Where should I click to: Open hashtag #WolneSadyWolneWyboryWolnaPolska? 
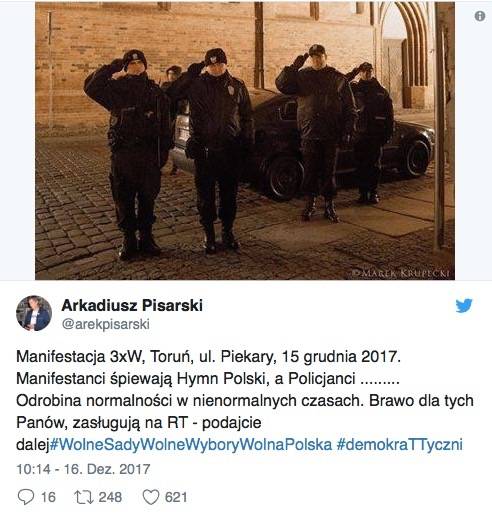click(x=191, y=445)
